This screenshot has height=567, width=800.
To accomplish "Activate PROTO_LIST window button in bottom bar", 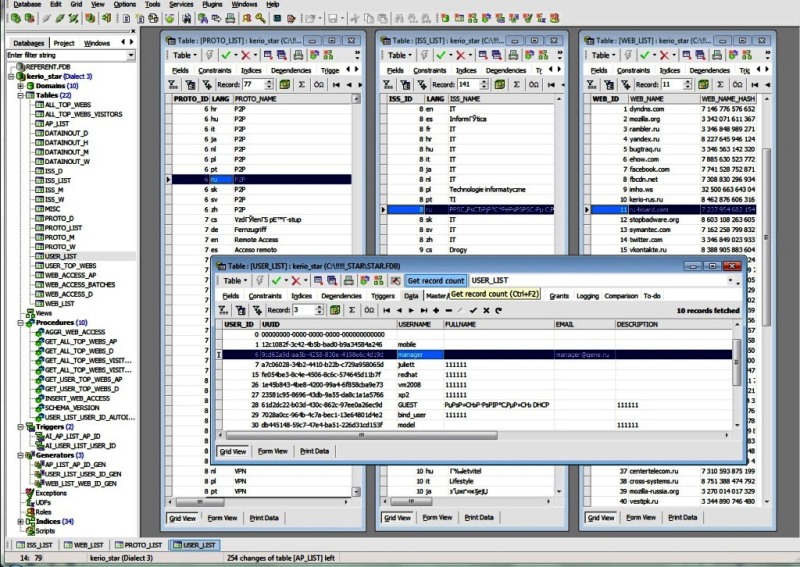I will tap(138, 545).
